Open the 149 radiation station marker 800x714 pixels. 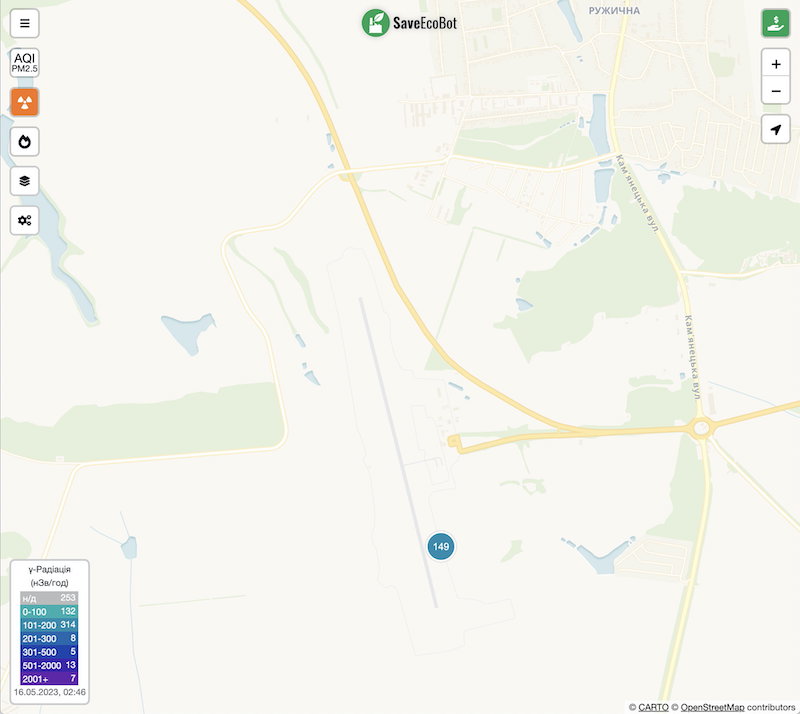[x=441, y=547]
